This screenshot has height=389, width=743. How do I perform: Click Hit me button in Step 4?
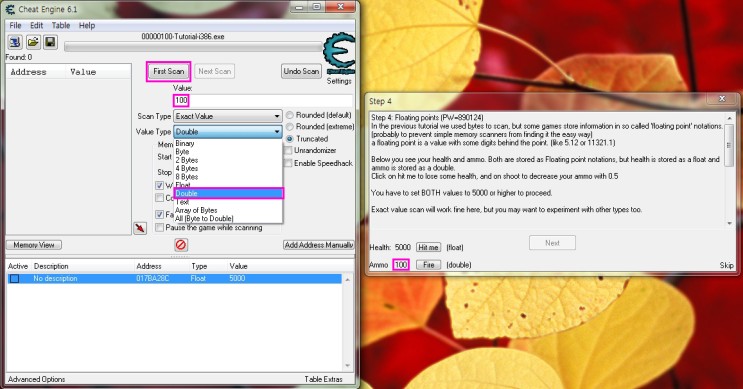(x=428, y=247)
